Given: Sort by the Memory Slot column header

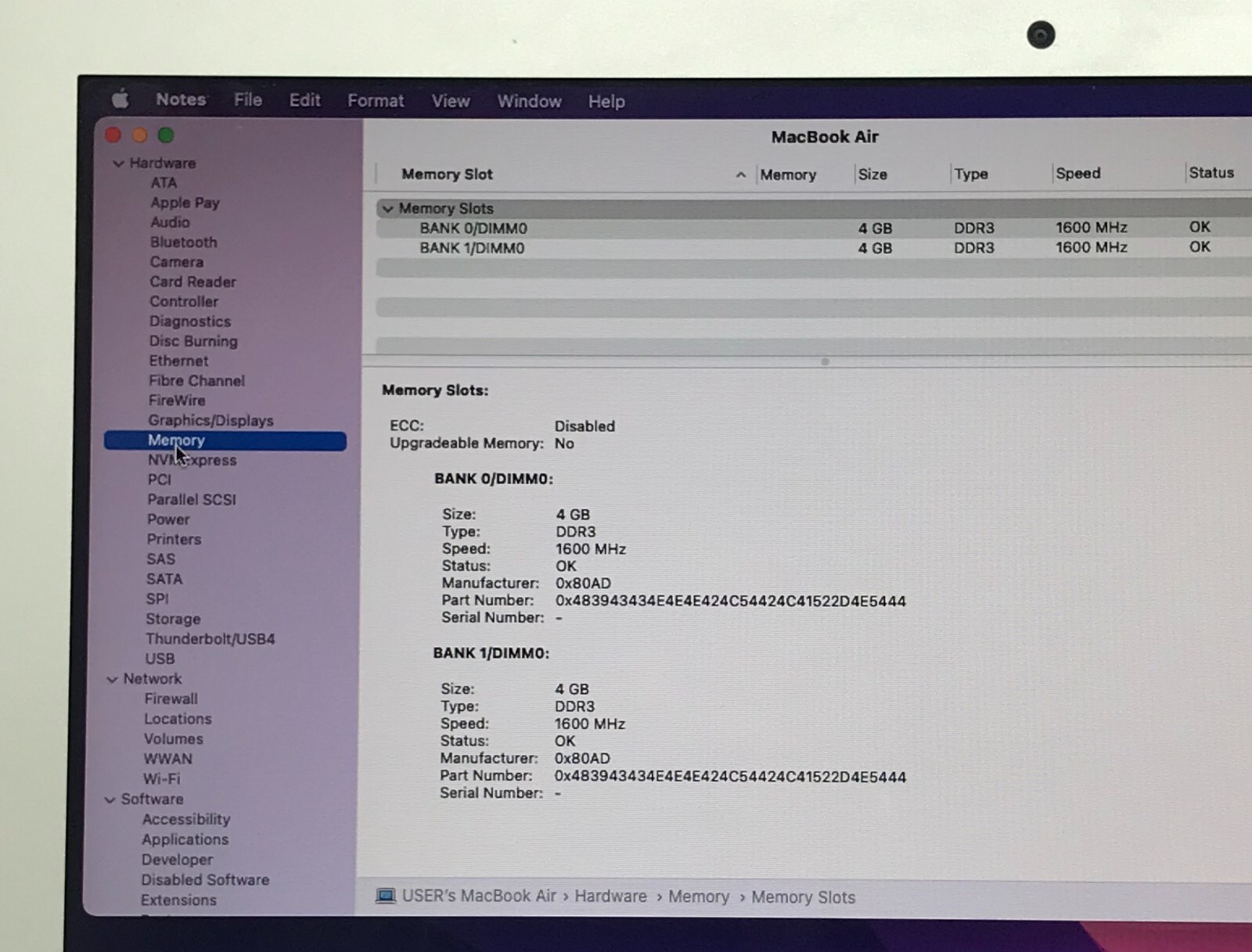Looking at the screenshot, I should [x=447, y=174].
